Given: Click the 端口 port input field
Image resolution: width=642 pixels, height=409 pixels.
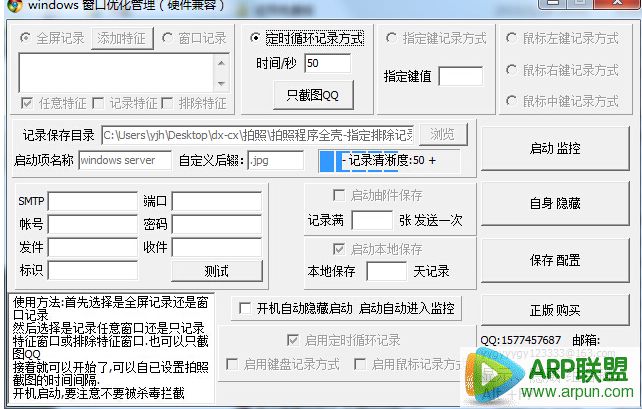Looking at the screenshot, I should 217,201.
